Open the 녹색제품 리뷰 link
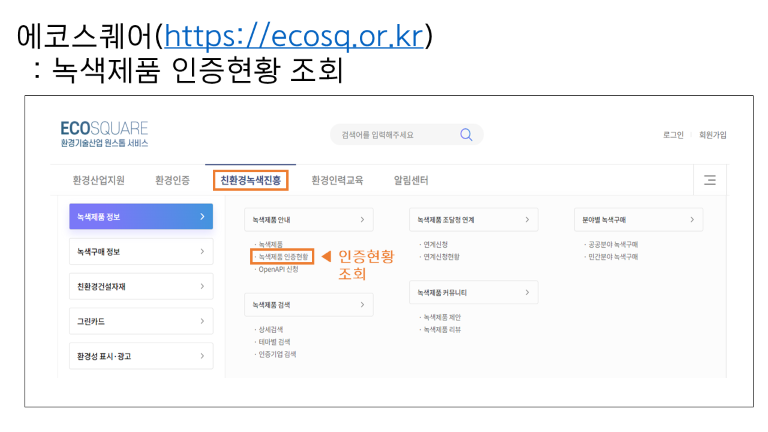The width and height of the screenshot is (768, 432). 442,330
